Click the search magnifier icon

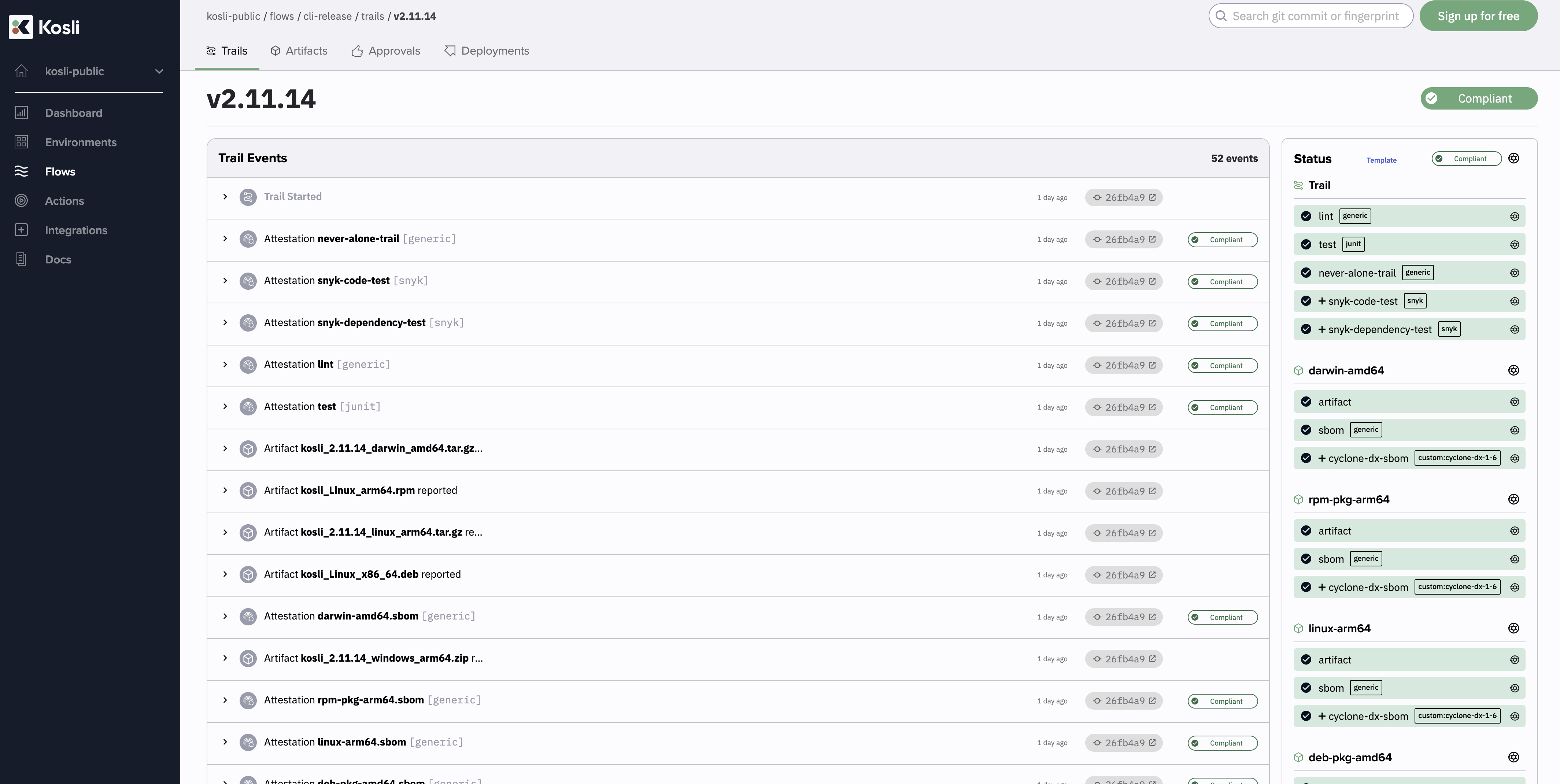[1221, 16]
